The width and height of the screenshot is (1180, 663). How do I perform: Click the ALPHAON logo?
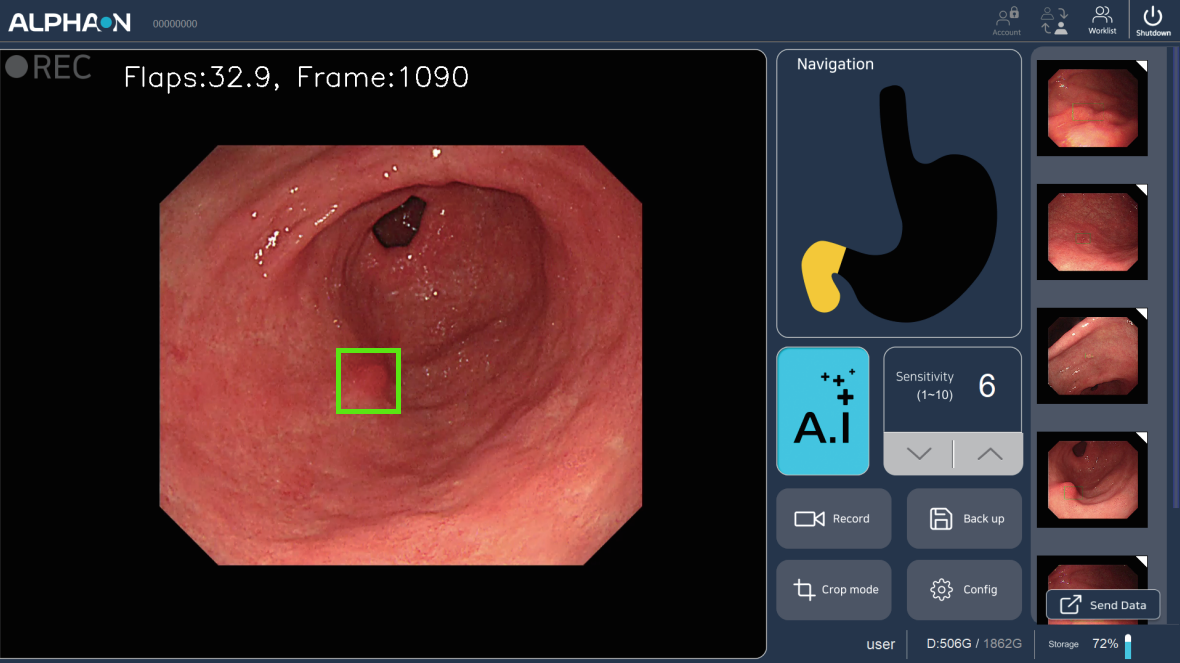pos(69,23)
